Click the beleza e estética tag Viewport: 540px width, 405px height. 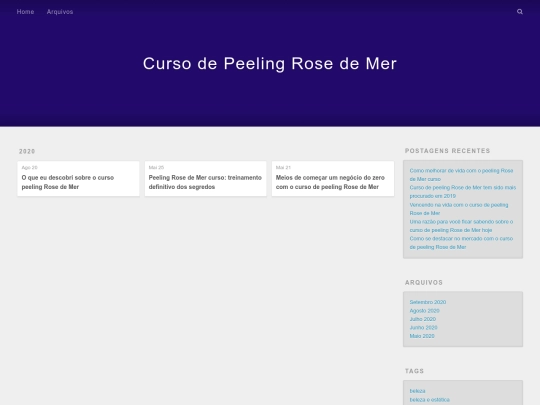pos(430,399)
